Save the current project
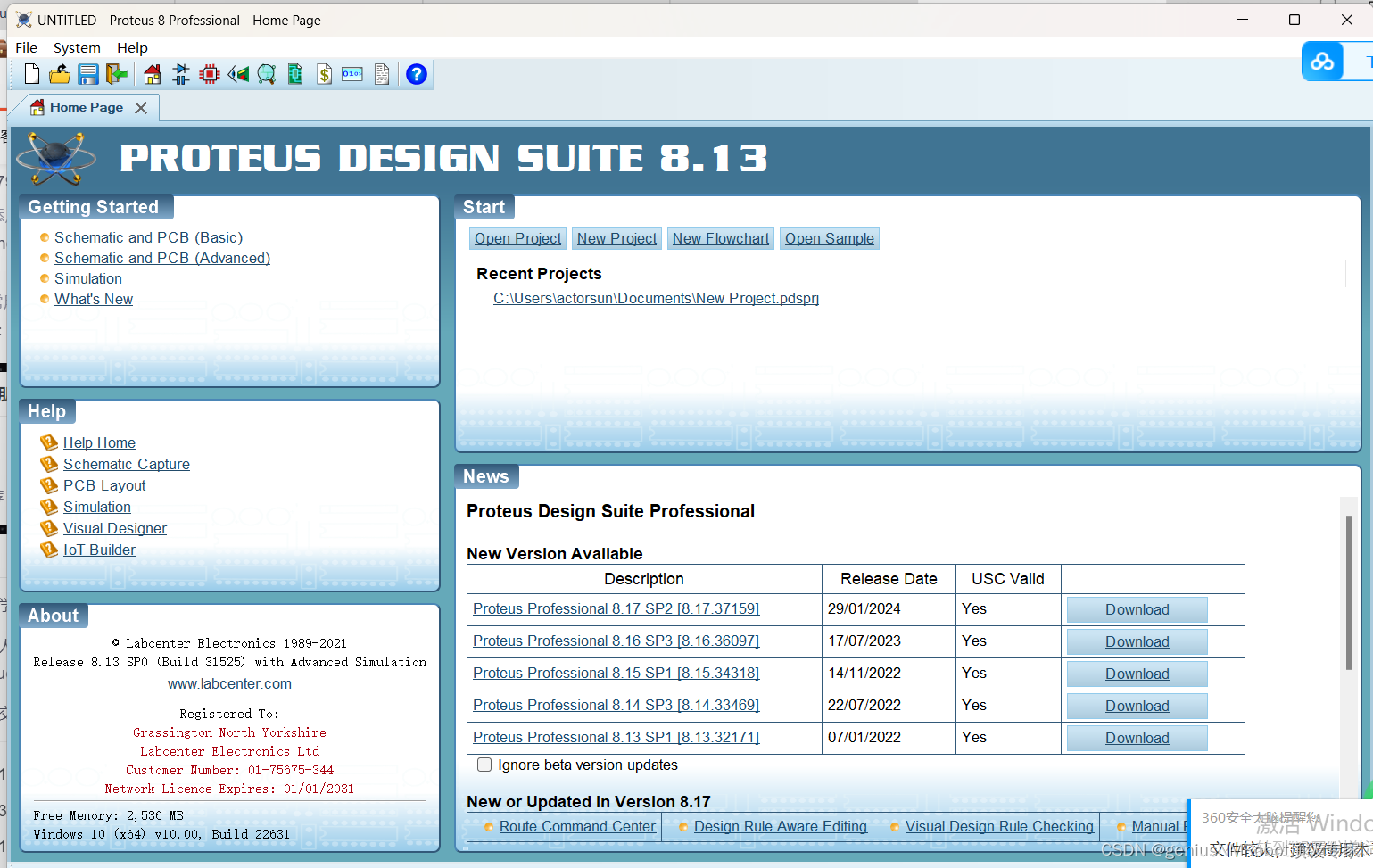The width and height of the screenshot is (1373, 868). 87,74
